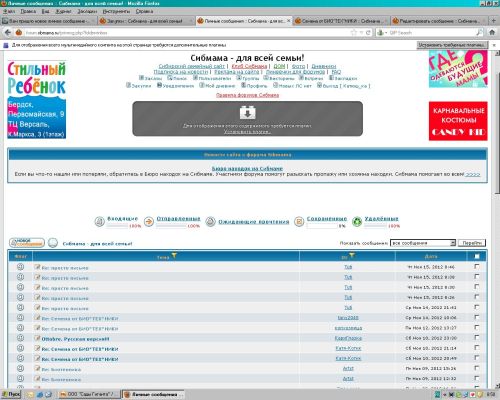This screenshot has height=400, width=500.
Task: Click the filter icon beside the От column
Action: click(x=352, y=256)
